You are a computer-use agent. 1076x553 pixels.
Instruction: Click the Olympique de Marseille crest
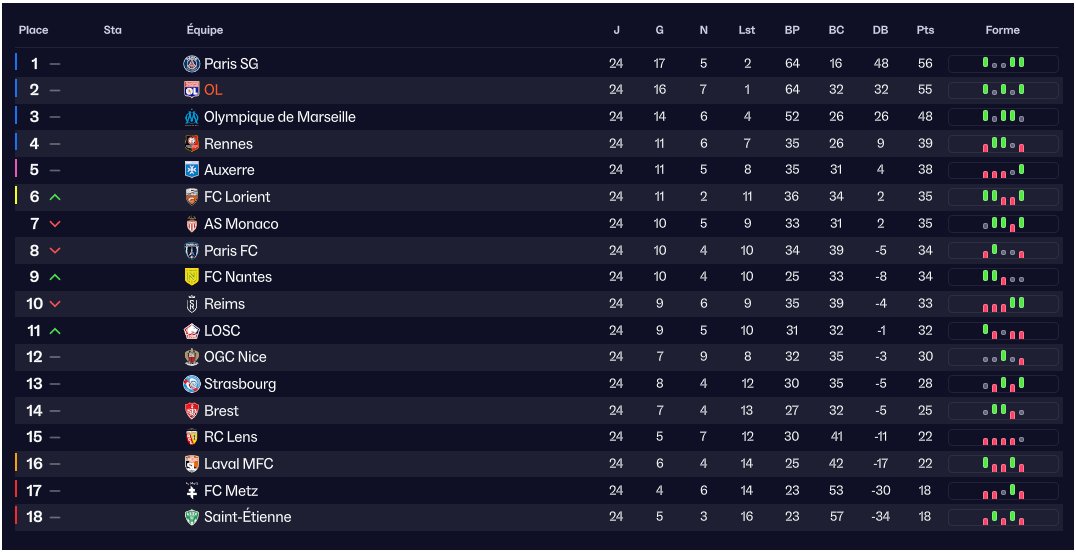pos(192,117)
